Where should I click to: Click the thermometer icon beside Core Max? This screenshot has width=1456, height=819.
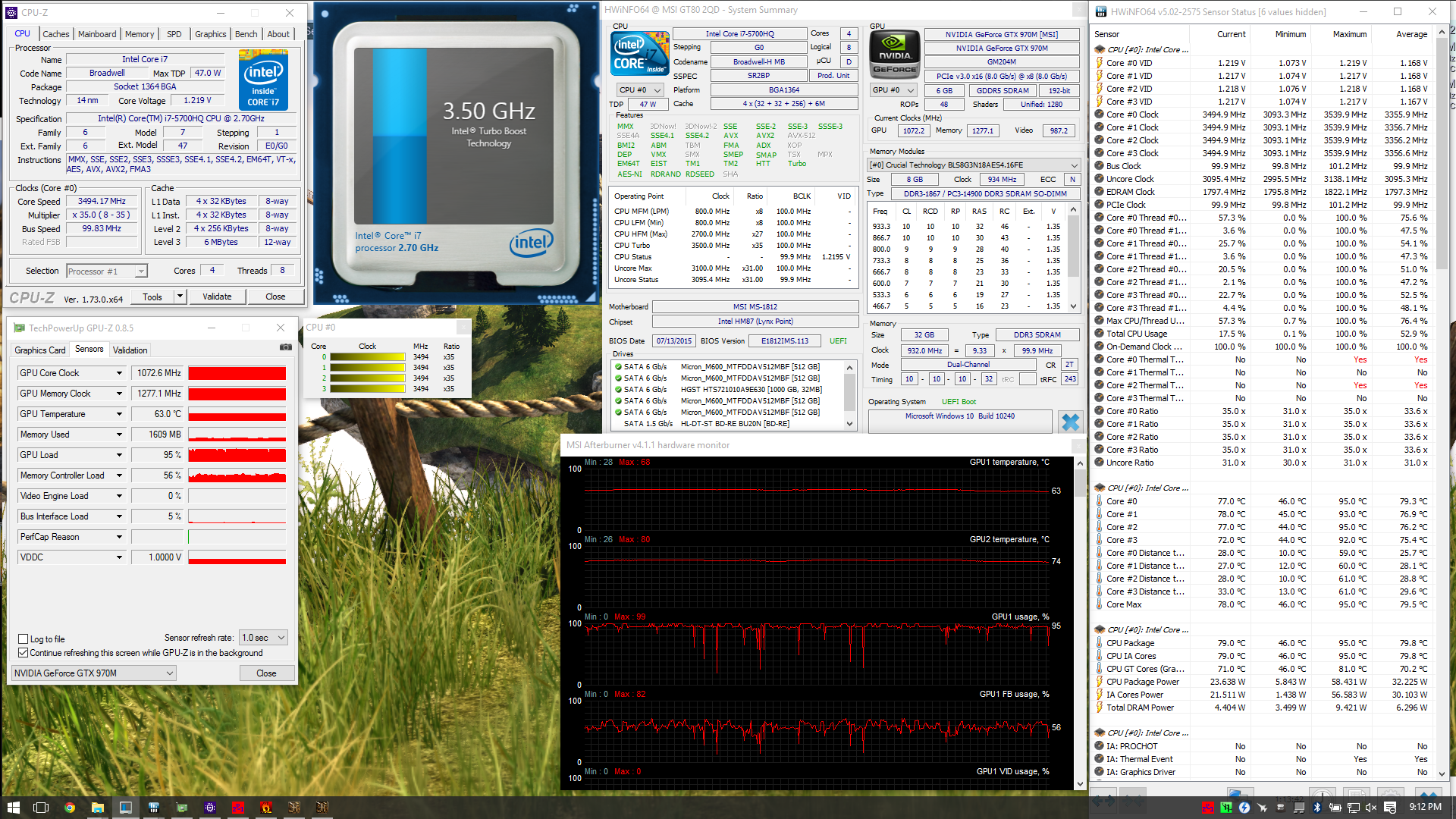1100,604
